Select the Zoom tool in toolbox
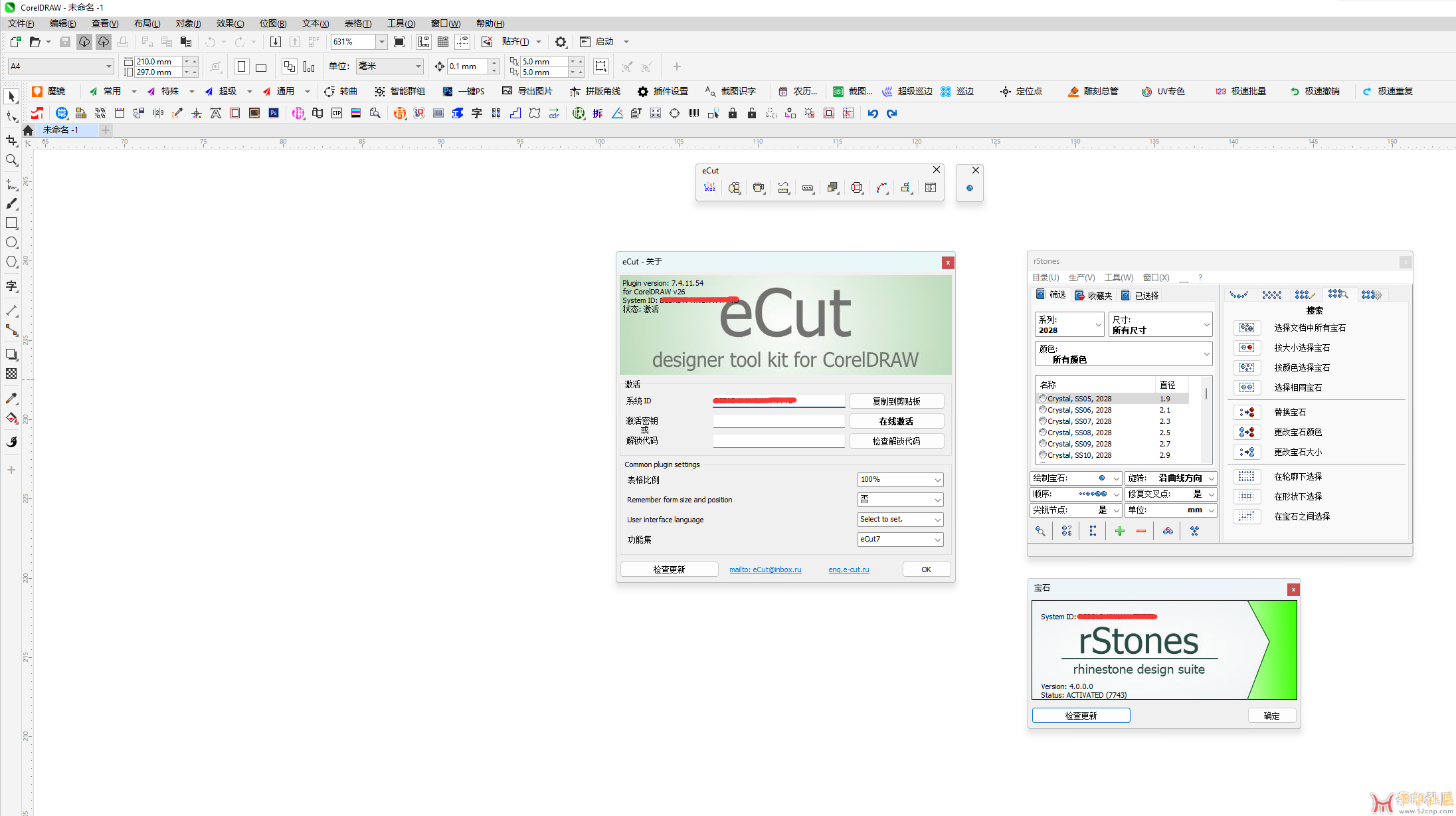This screenshot has width=1456, height=816. (11, 160)
